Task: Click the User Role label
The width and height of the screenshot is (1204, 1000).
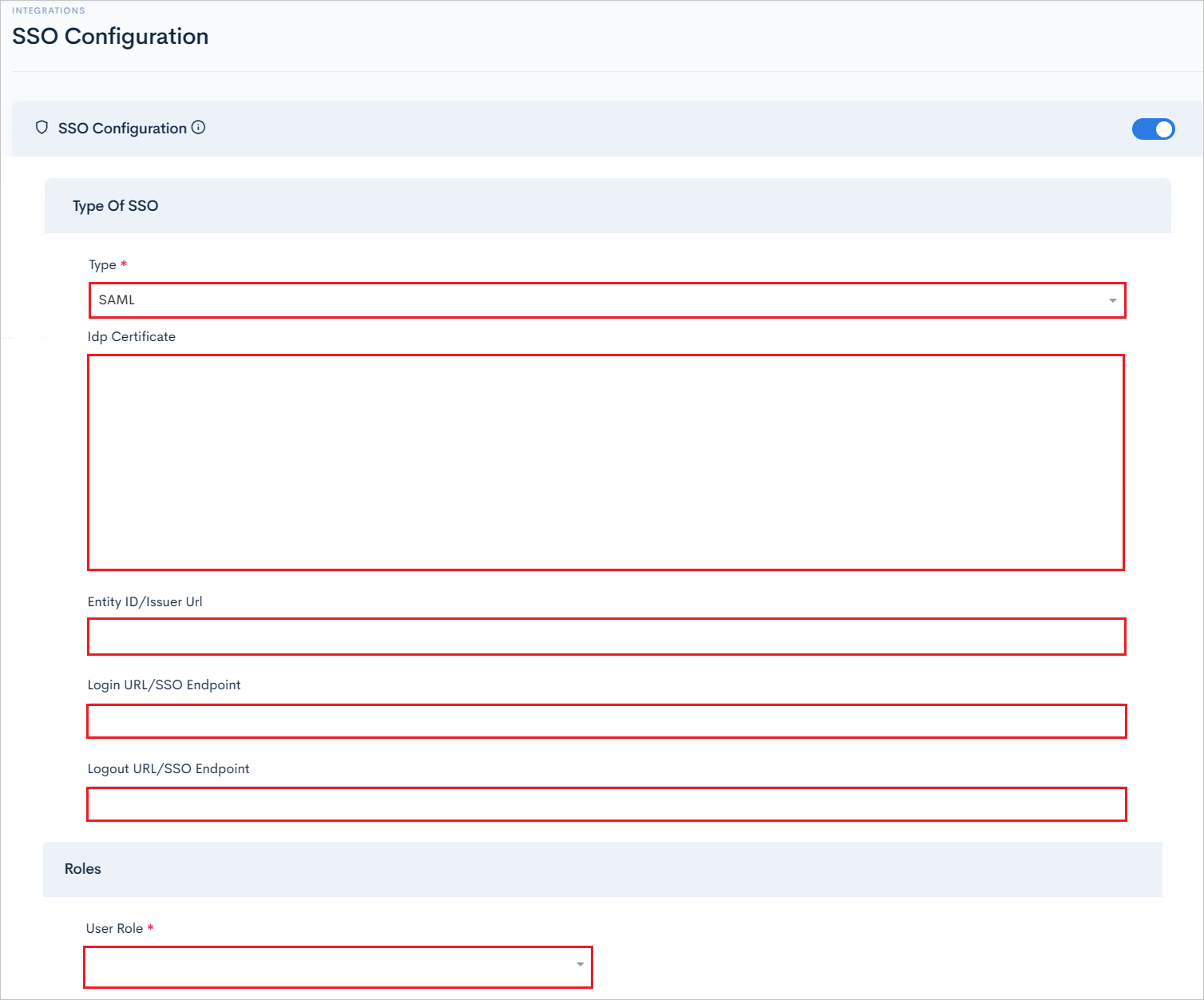Action: [x=115, y=928]
